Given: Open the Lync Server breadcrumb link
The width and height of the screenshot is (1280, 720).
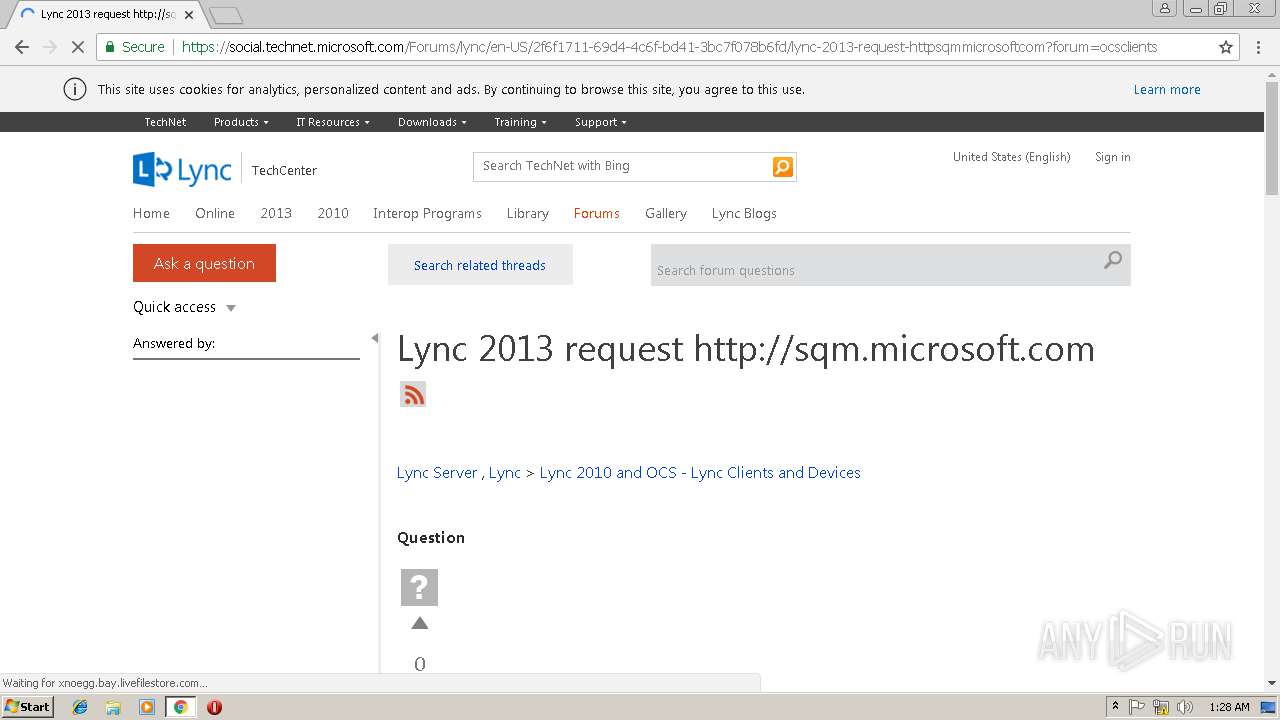Looking at the screenshot, I should click(437, 473).
